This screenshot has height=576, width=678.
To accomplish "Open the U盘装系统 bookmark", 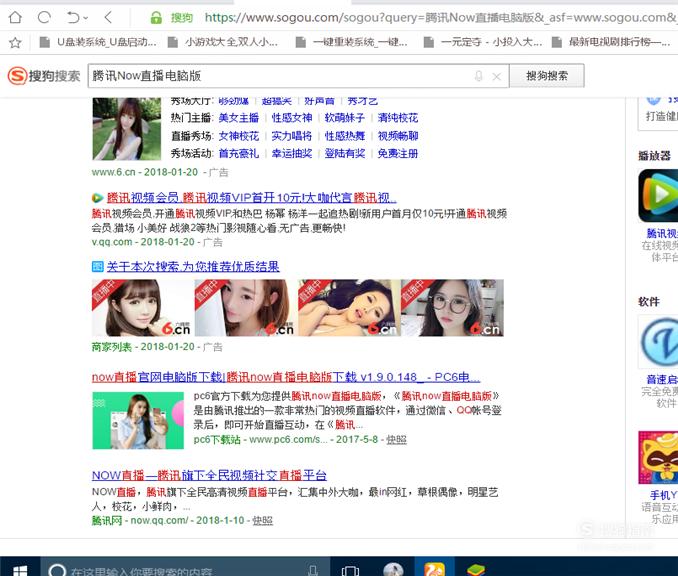I will point(98,42).
